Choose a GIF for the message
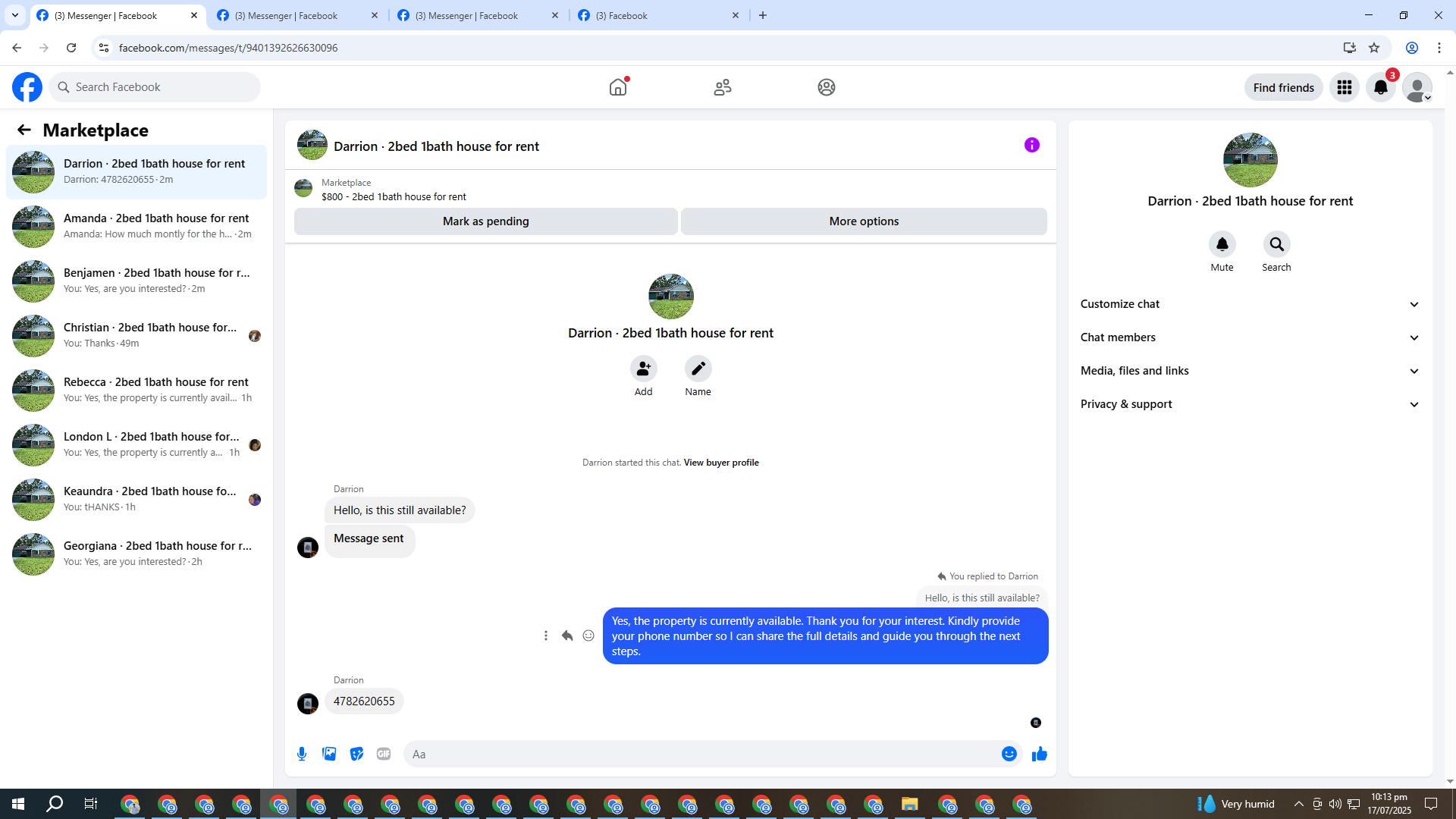Image resolution: width=1456 pixels, height=819 pixels. click(384, 754)
